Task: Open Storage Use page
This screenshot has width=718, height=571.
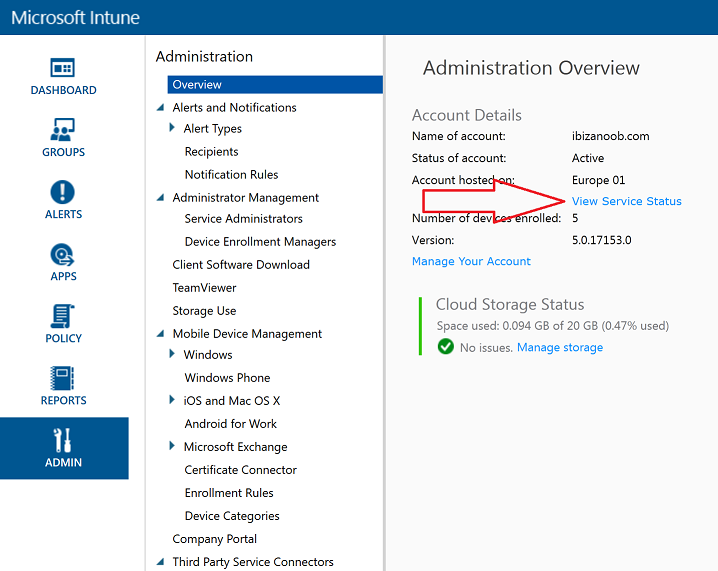Action: pyautogui.click(x=204, y=310)
